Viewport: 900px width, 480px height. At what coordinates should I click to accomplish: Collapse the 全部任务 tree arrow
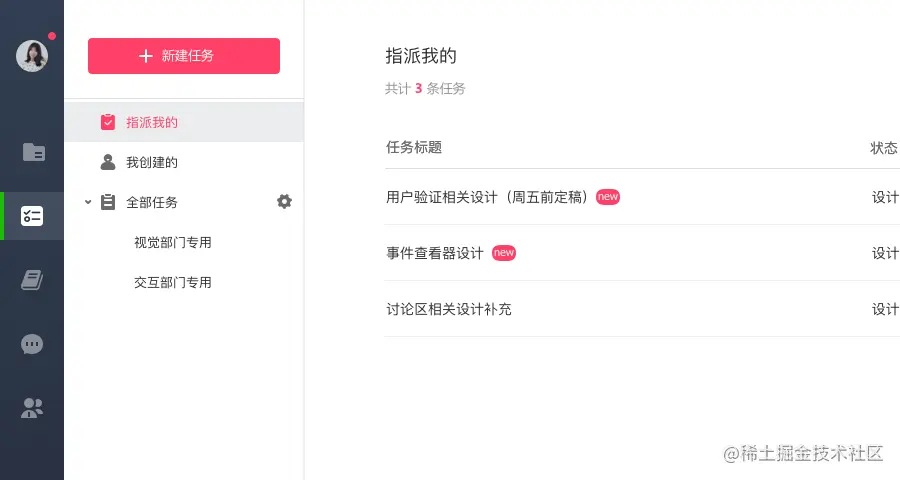(x=88, y=202)
